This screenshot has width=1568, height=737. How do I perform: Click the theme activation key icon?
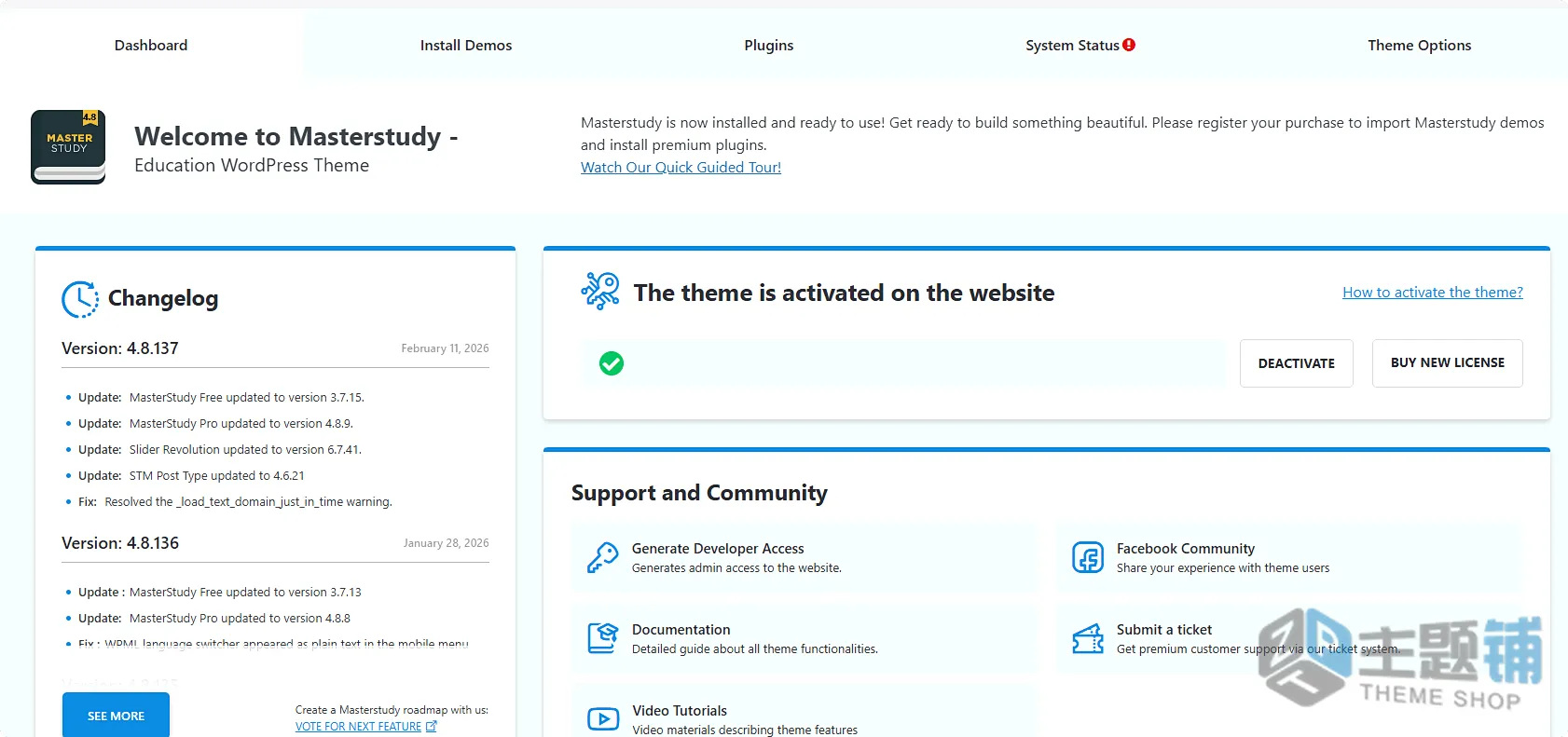tap(600, 292)
